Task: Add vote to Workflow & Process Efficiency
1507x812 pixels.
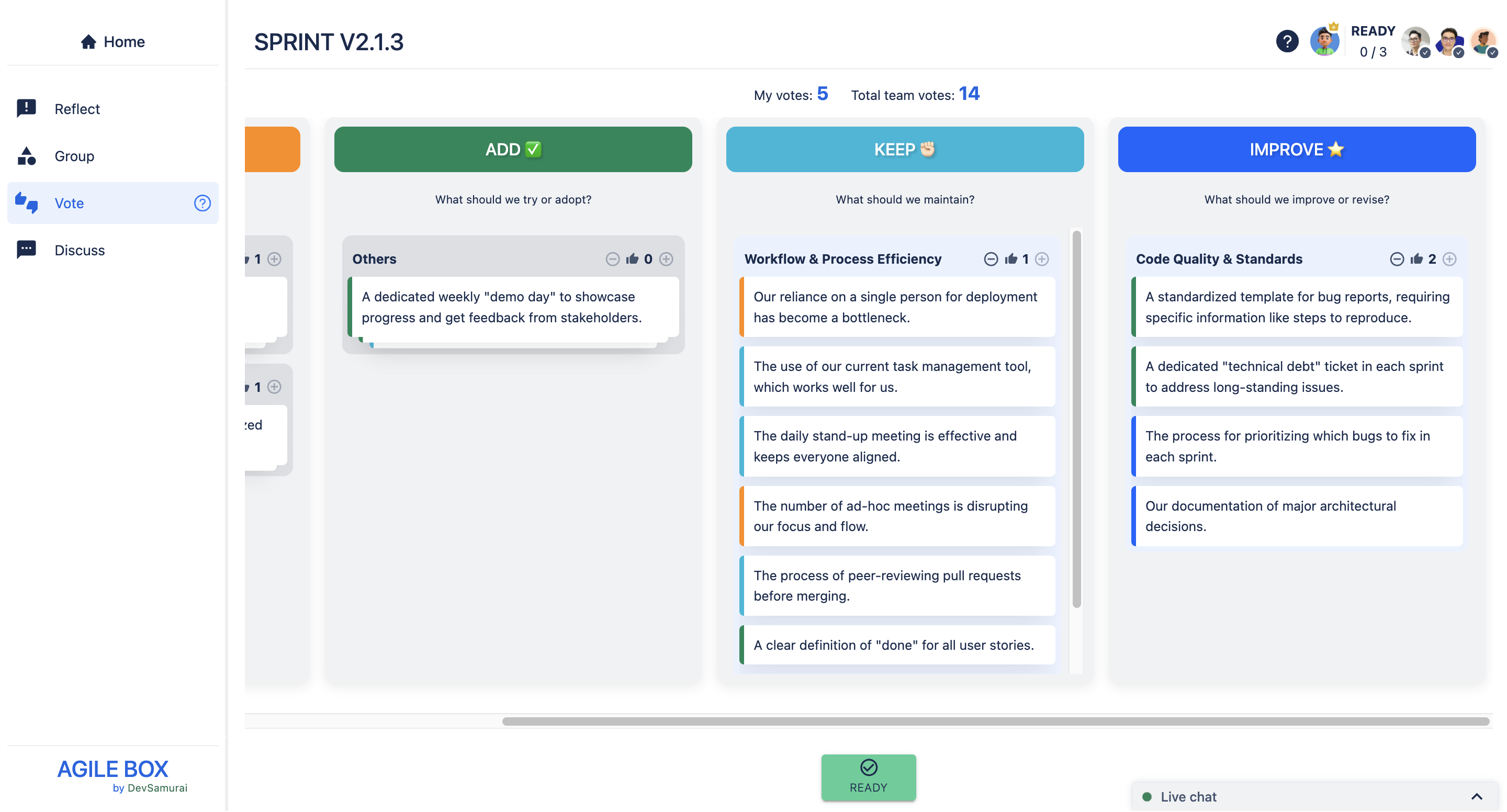Action: 1041,259
